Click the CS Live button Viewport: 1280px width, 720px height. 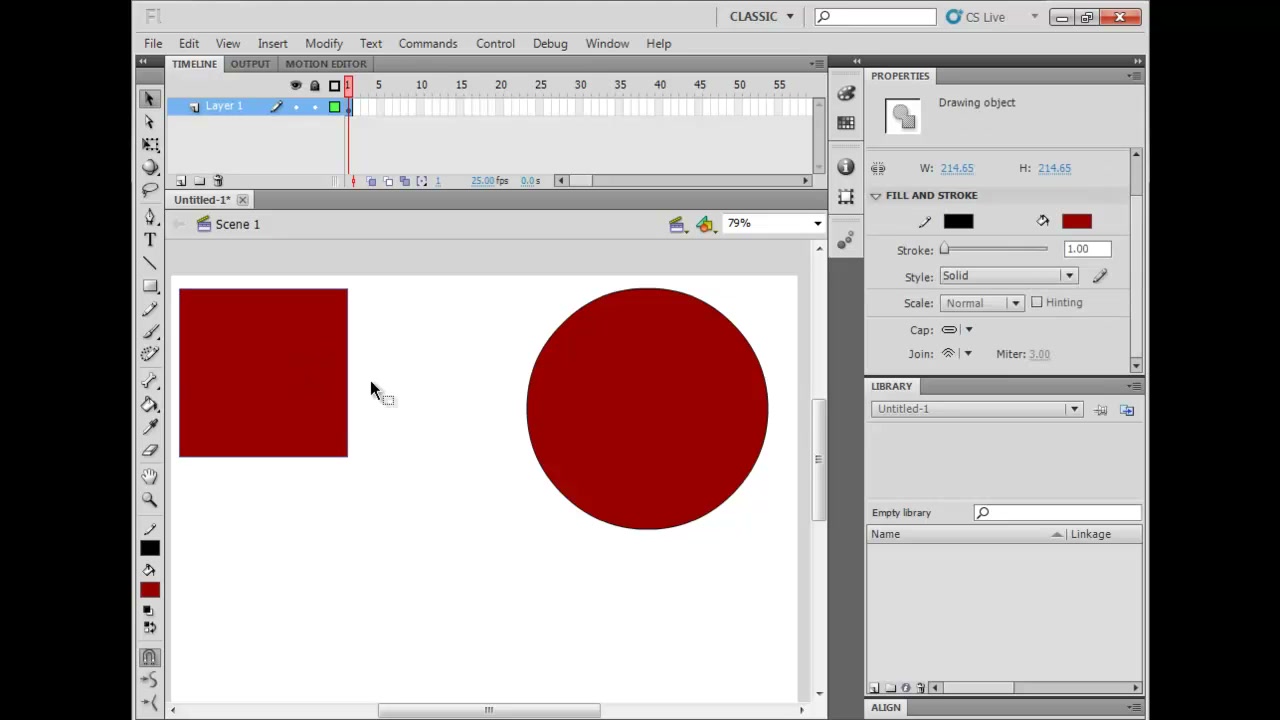[976, 17]
